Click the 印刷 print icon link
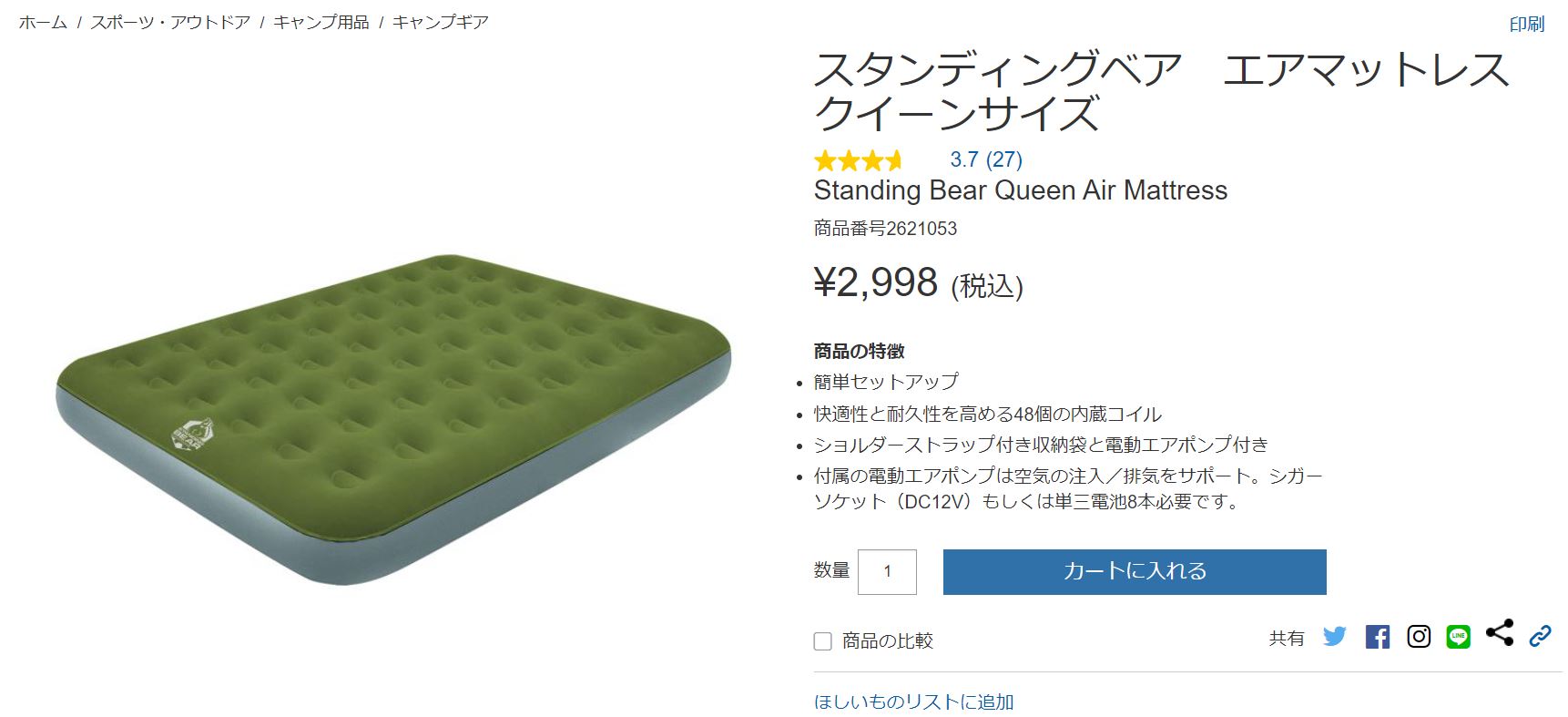Image resolution: width=1568 pixels, height=717 pixels. (1525, 25)
